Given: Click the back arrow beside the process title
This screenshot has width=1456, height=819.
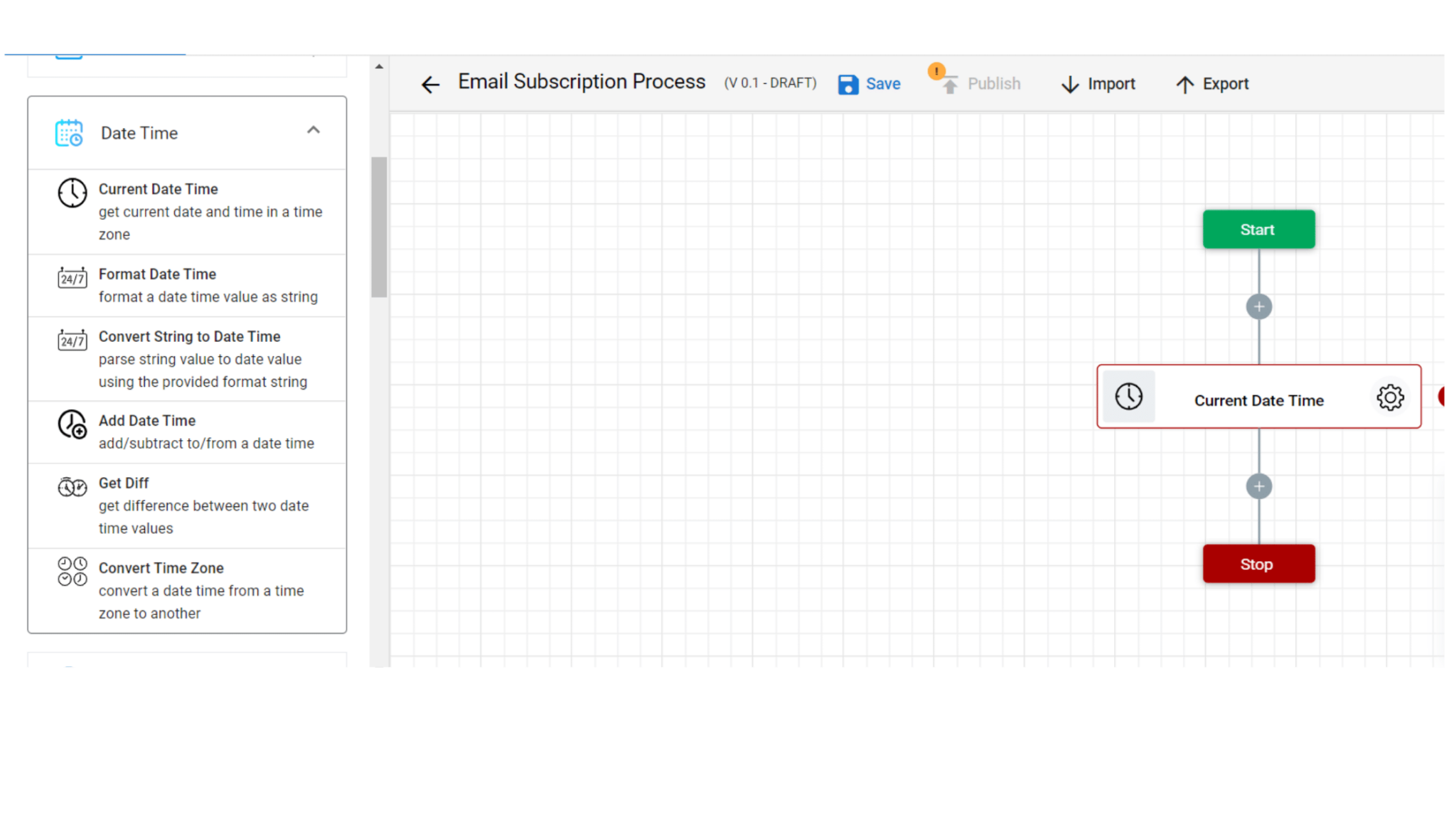Looking at the screenshot, I should click(430, 85).
